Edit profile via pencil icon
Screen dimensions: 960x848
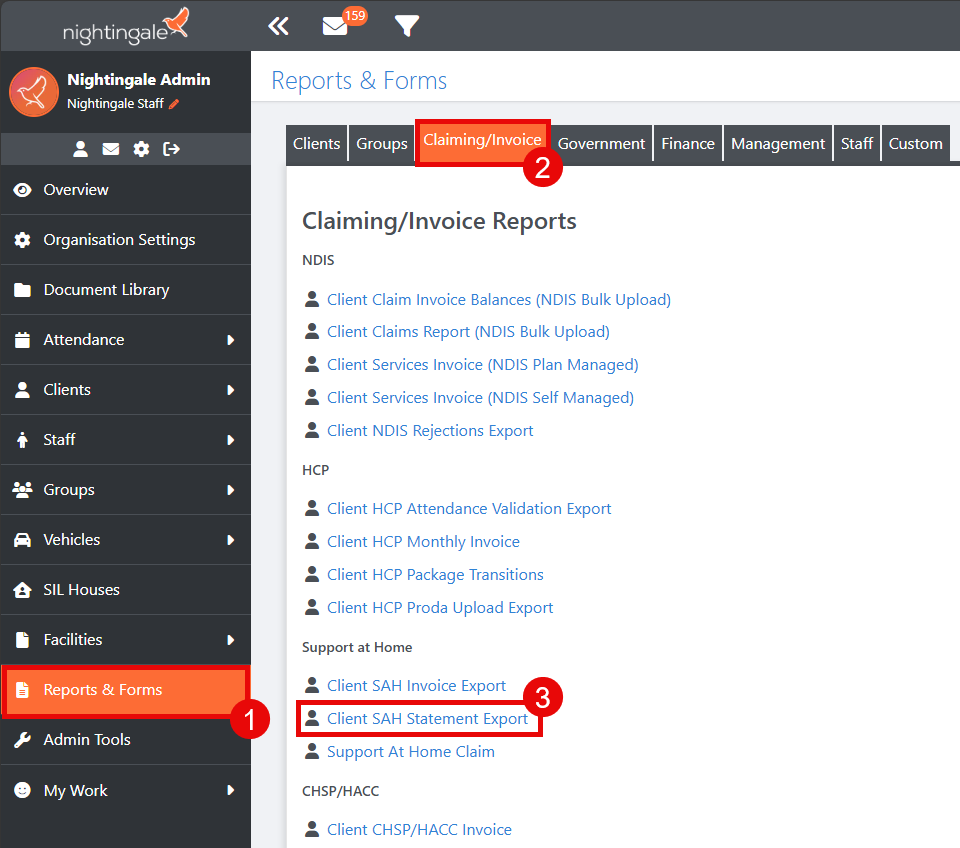(x=174, y=104)
